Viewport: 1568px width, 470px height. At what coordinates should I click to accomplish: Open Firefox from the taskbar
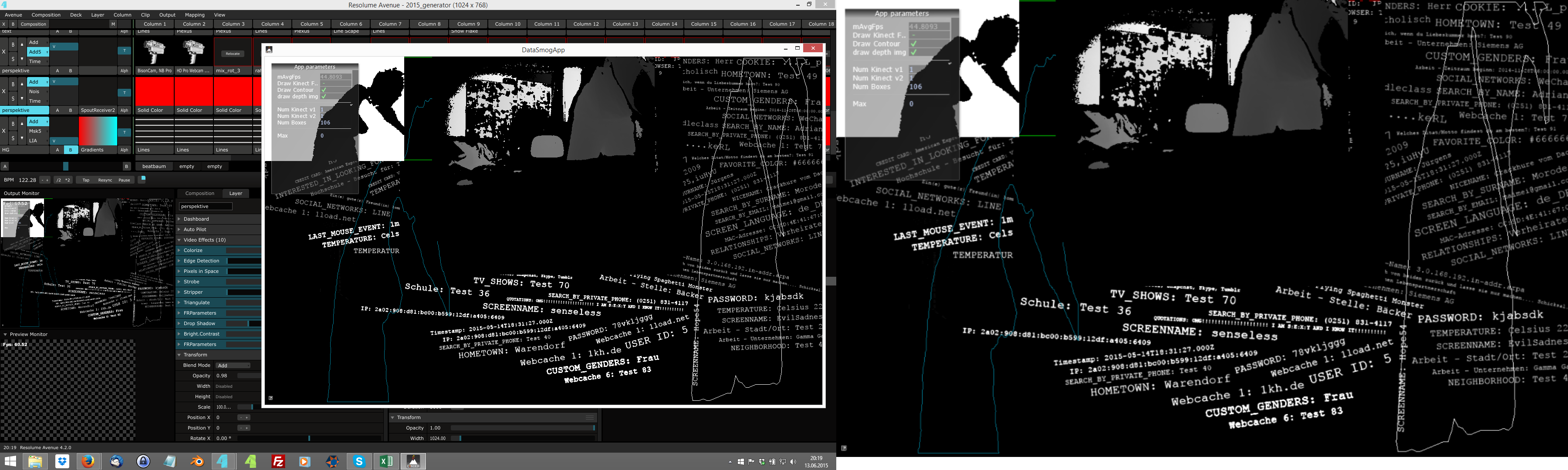[x=88, y=461]
